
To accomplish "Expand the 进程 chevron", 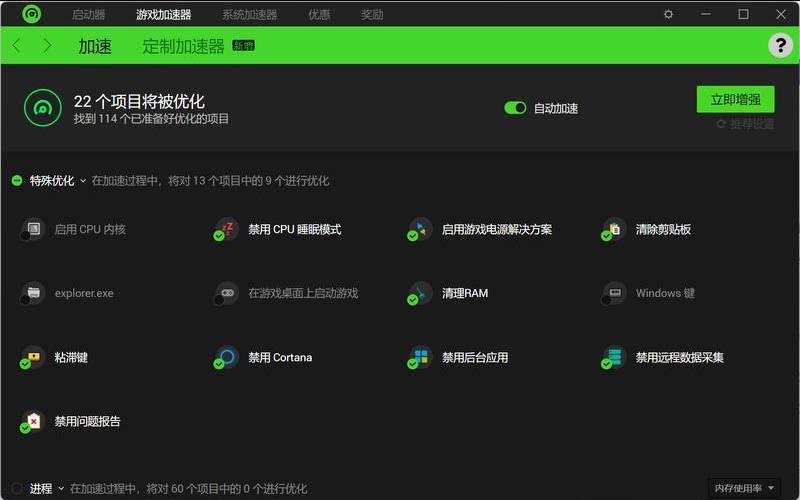I will point(61,488).
